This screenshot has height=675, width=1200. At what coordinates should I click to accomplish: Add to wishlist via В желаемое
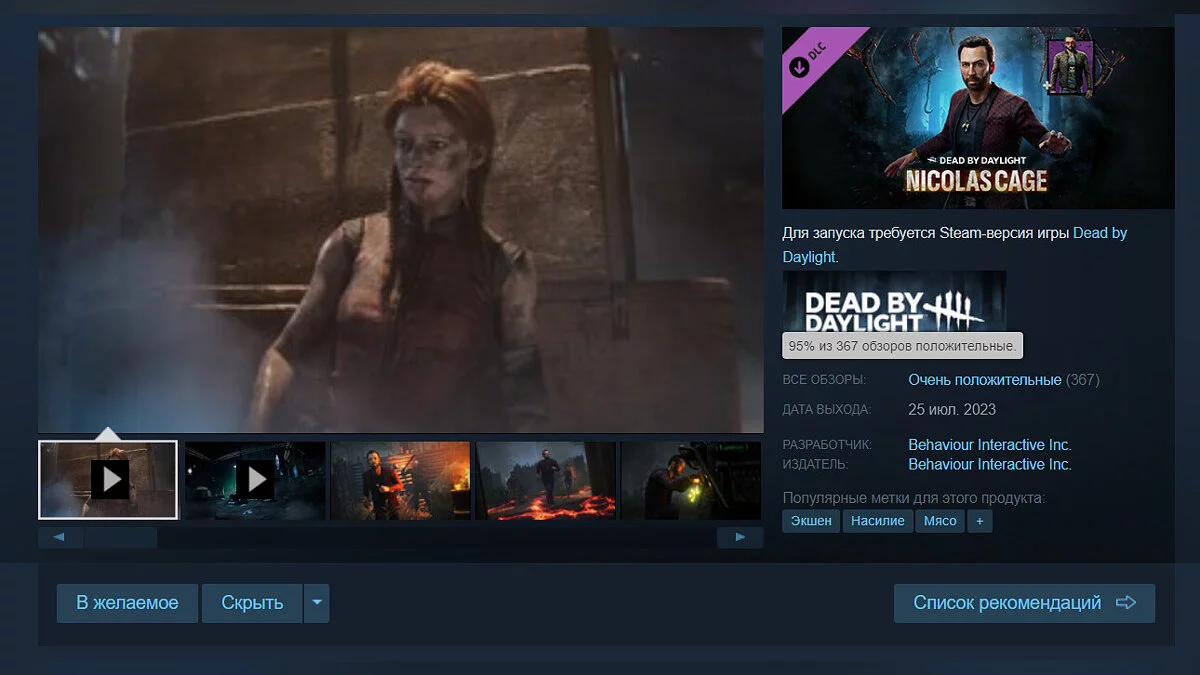127,603
